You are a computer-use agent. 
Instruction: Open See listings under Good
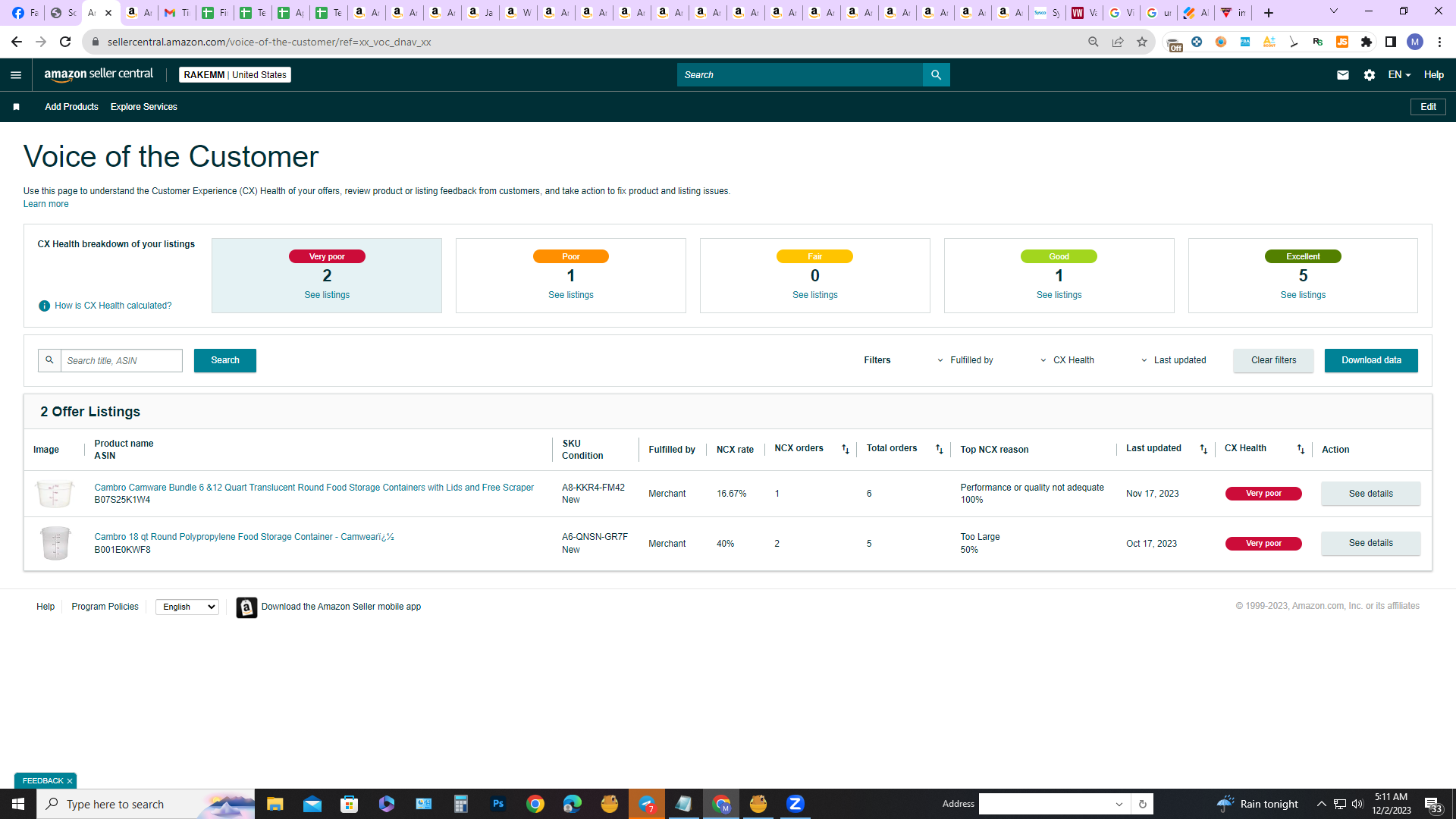pyautogui.click(x=1059, y=295)
